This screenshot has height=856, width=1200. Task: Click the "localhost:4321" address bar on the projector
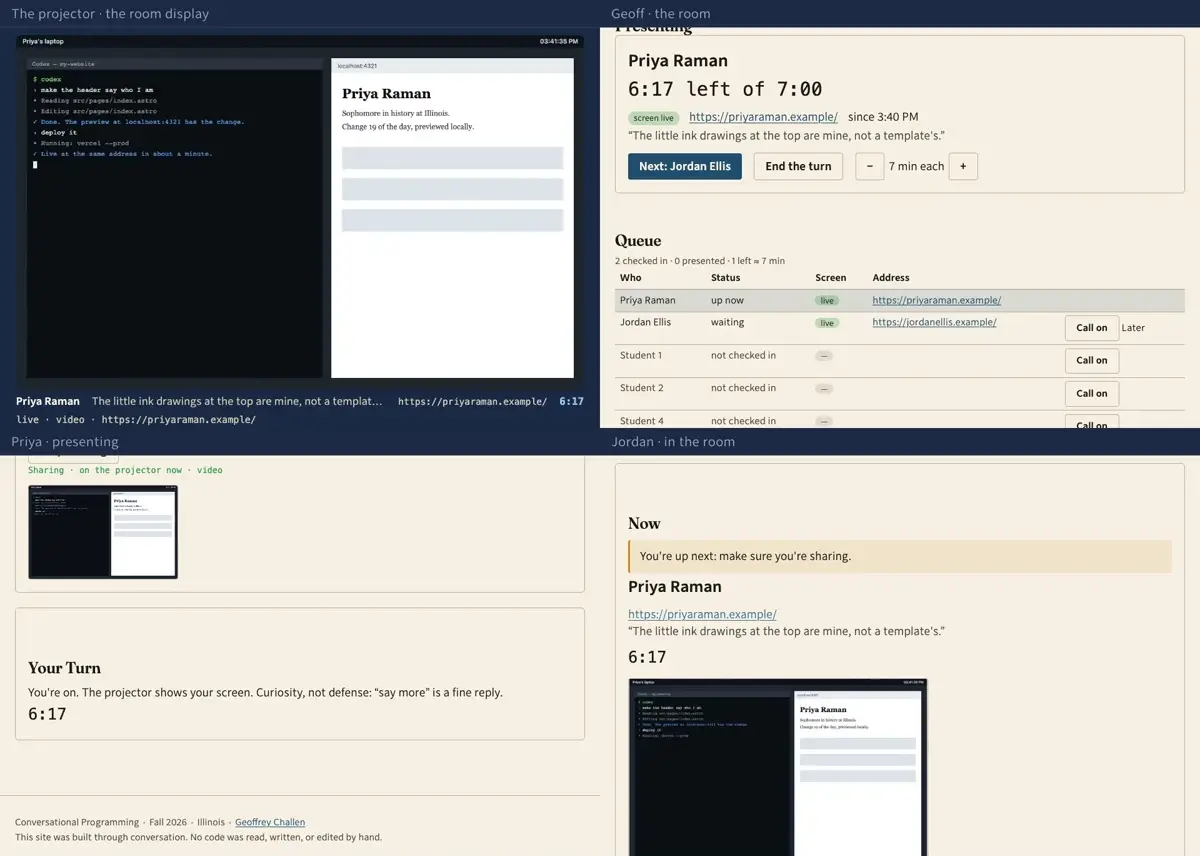(452, 65)
